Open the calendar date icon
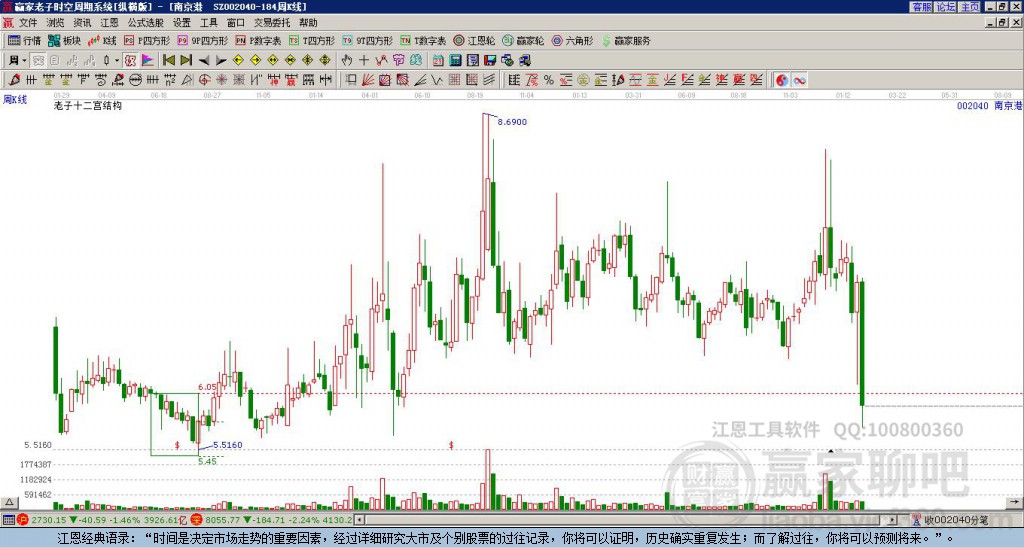Viewport: 1024px width, 548px height. click(438, 61)
